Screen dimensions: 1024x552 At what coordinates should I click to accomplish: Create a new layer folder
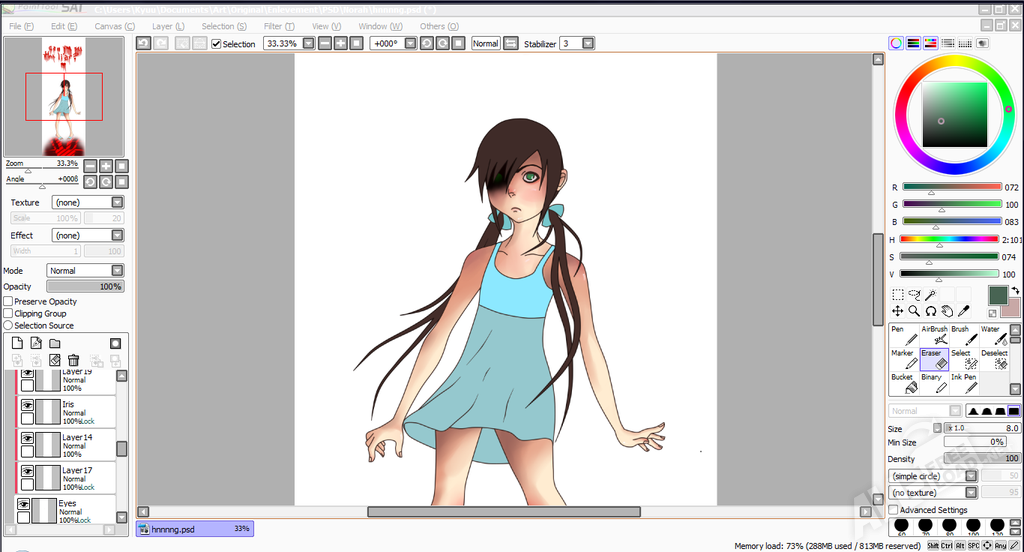click(55, 343)
